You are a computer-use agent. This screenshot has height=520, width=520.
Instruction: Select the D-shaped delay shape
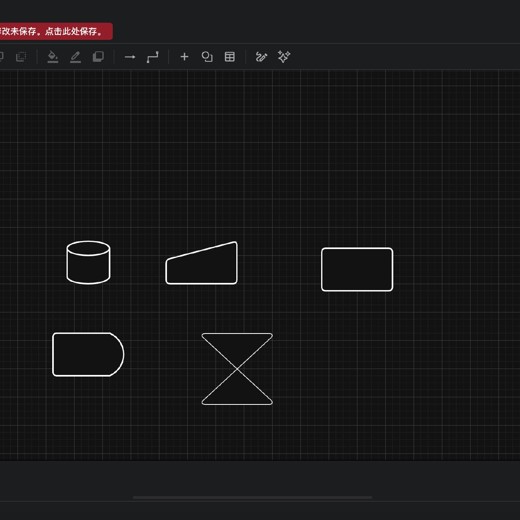(x=88, y=354)
